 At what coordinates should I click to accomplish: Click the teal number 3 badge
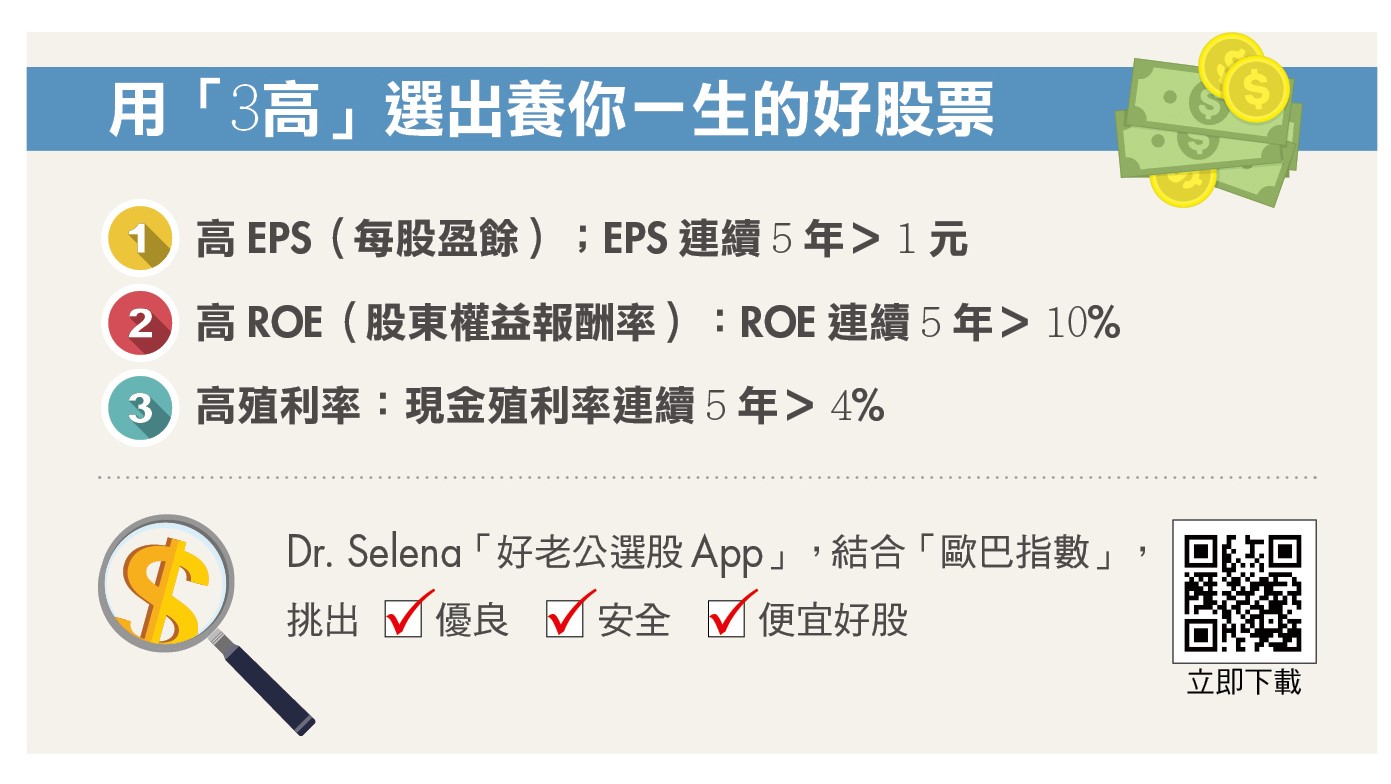click(x=140, y=408)
